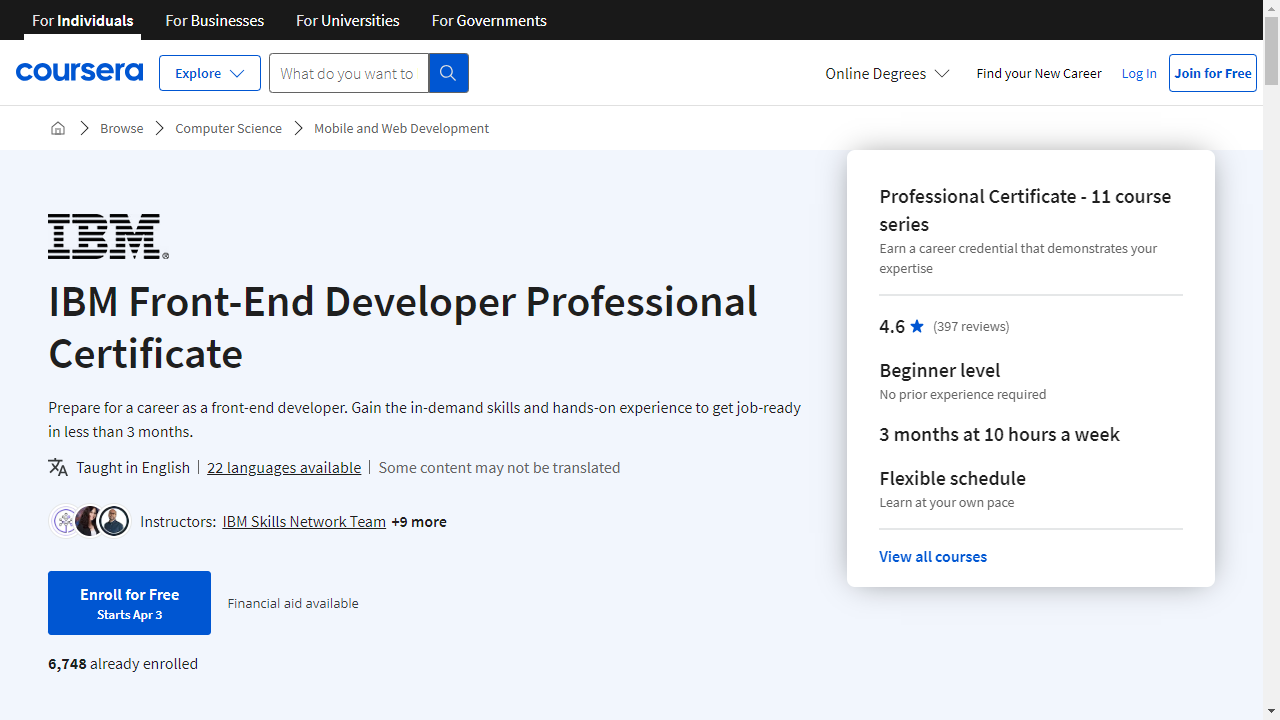The image size is (1280, 720).
Task: Click the IBM logo
Action: pyautogui.click(x=108, y=237)
